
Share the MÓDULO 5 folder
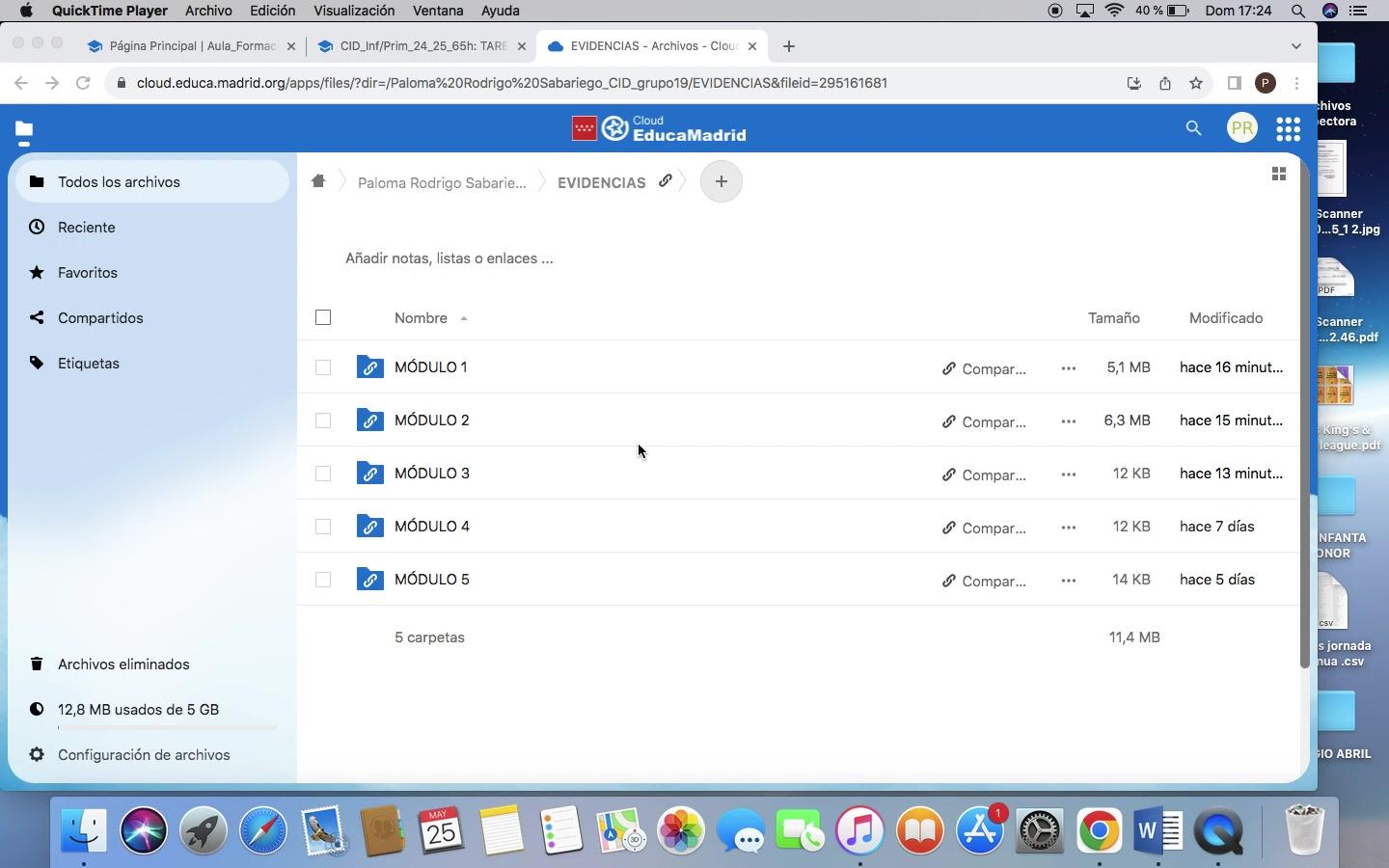[x=984, y=581]
